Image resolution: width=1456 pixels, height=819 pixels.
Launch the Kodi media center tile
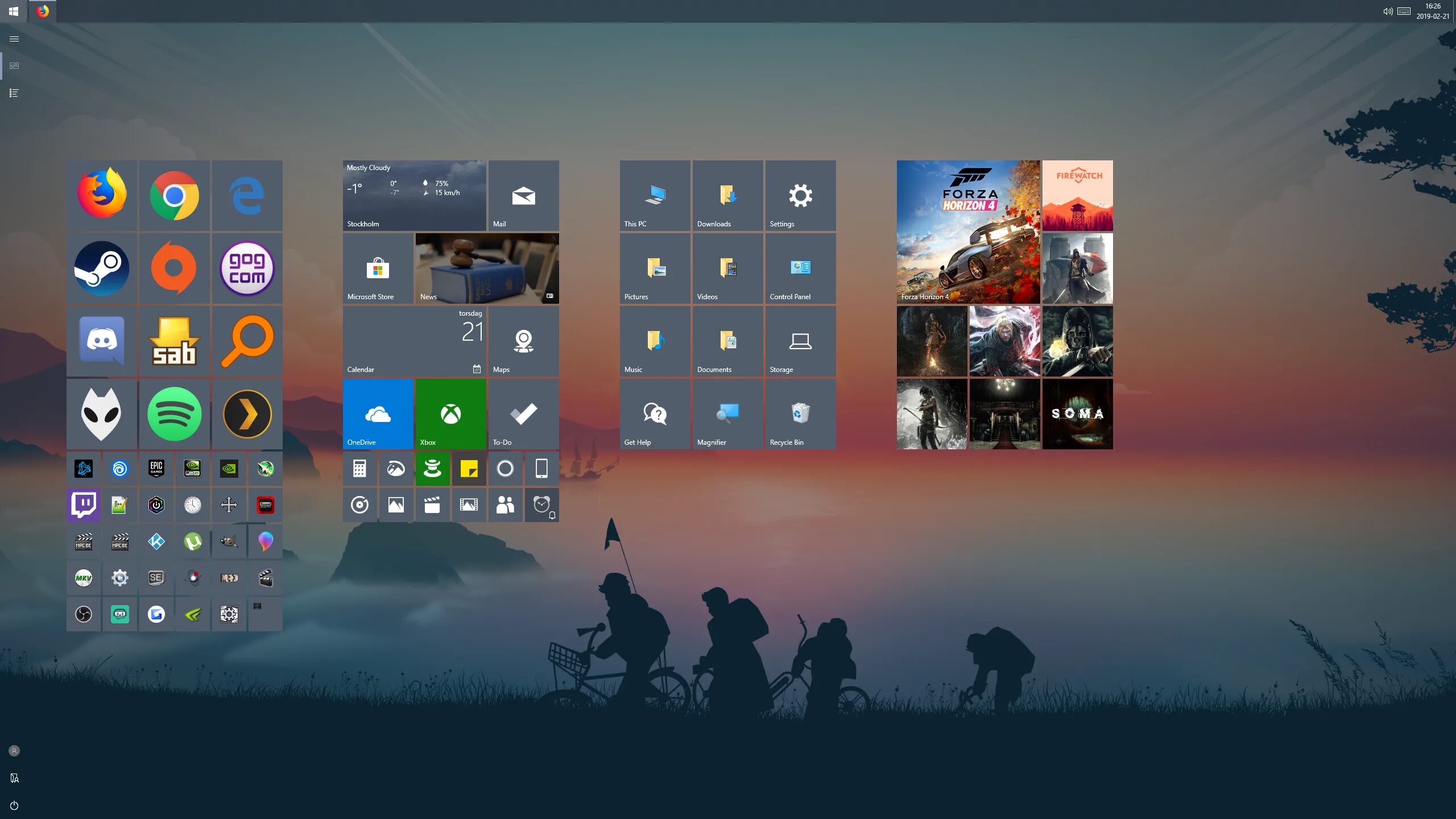[156, 541]
